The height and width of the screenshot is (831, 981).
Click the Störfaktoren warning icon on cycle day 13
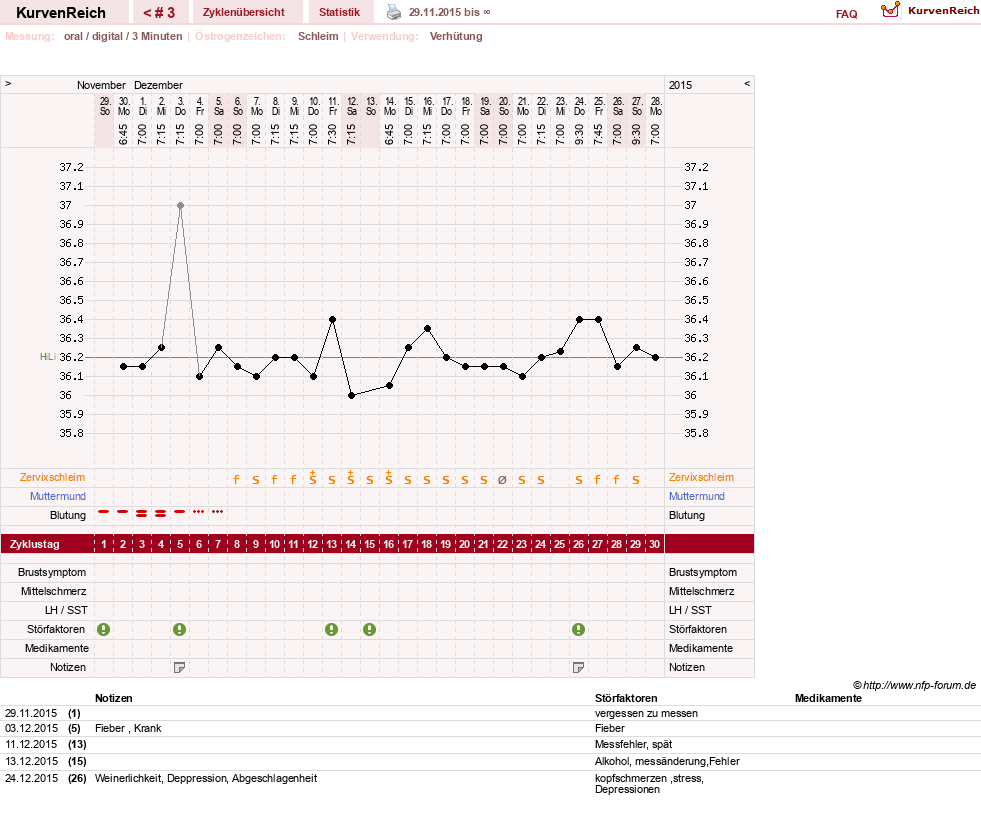pos(332,630)
